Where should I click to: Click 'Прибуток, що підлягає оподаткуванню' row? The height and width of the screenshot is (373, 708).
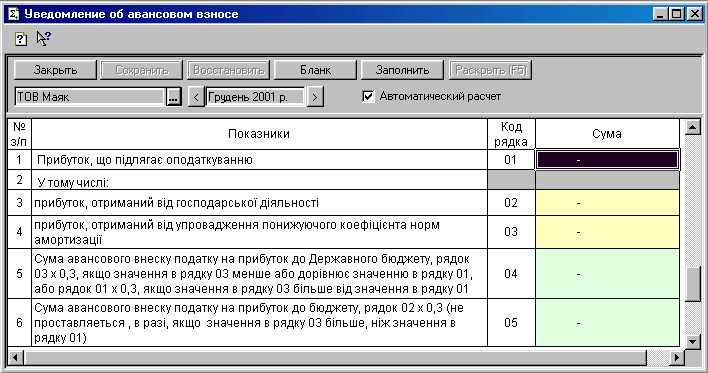259,160
